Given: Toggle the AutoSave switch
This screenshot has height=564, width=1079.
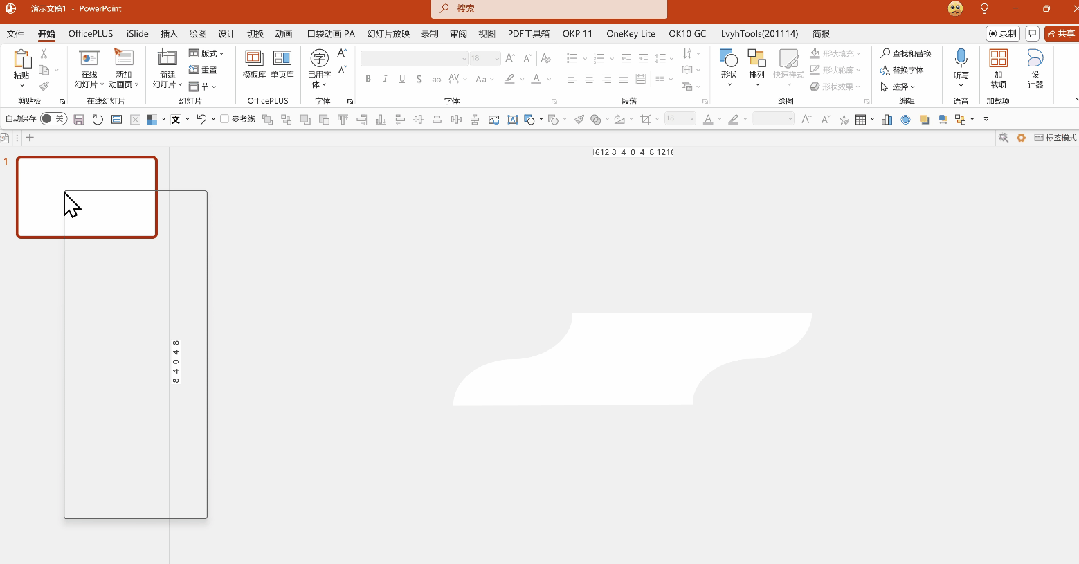Looking at the screenshot, I should tap(52, 119).
